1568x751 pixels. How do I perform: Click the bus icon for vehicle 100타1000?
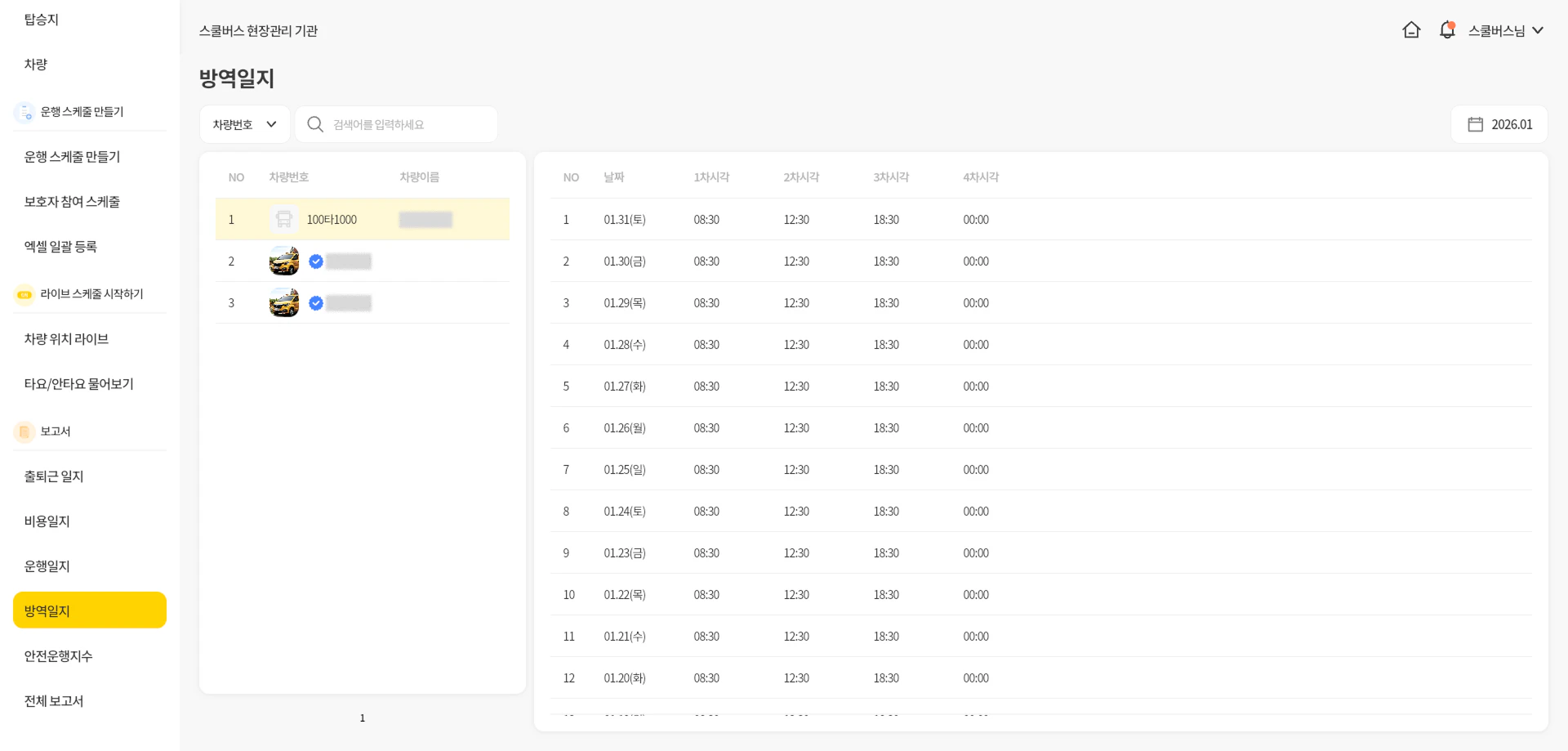tap(283, 219)
